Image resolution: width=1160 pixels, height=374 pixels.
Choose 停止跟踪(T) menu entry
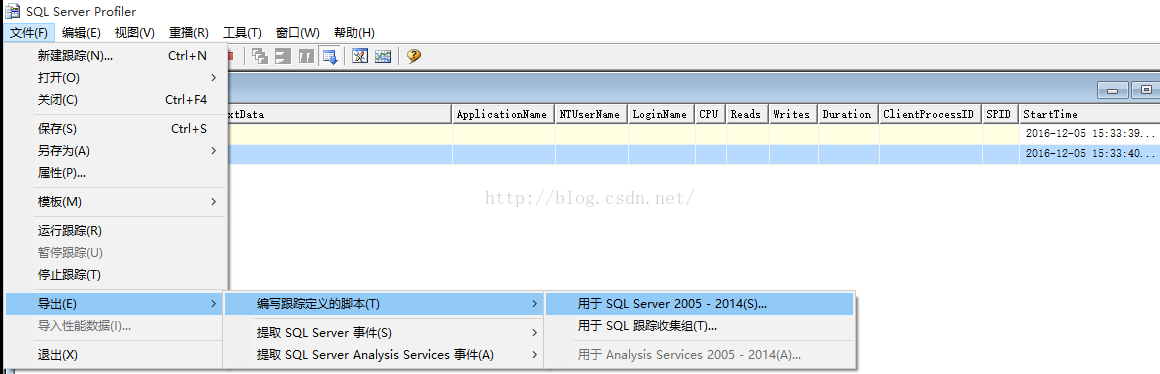[115, 275]
